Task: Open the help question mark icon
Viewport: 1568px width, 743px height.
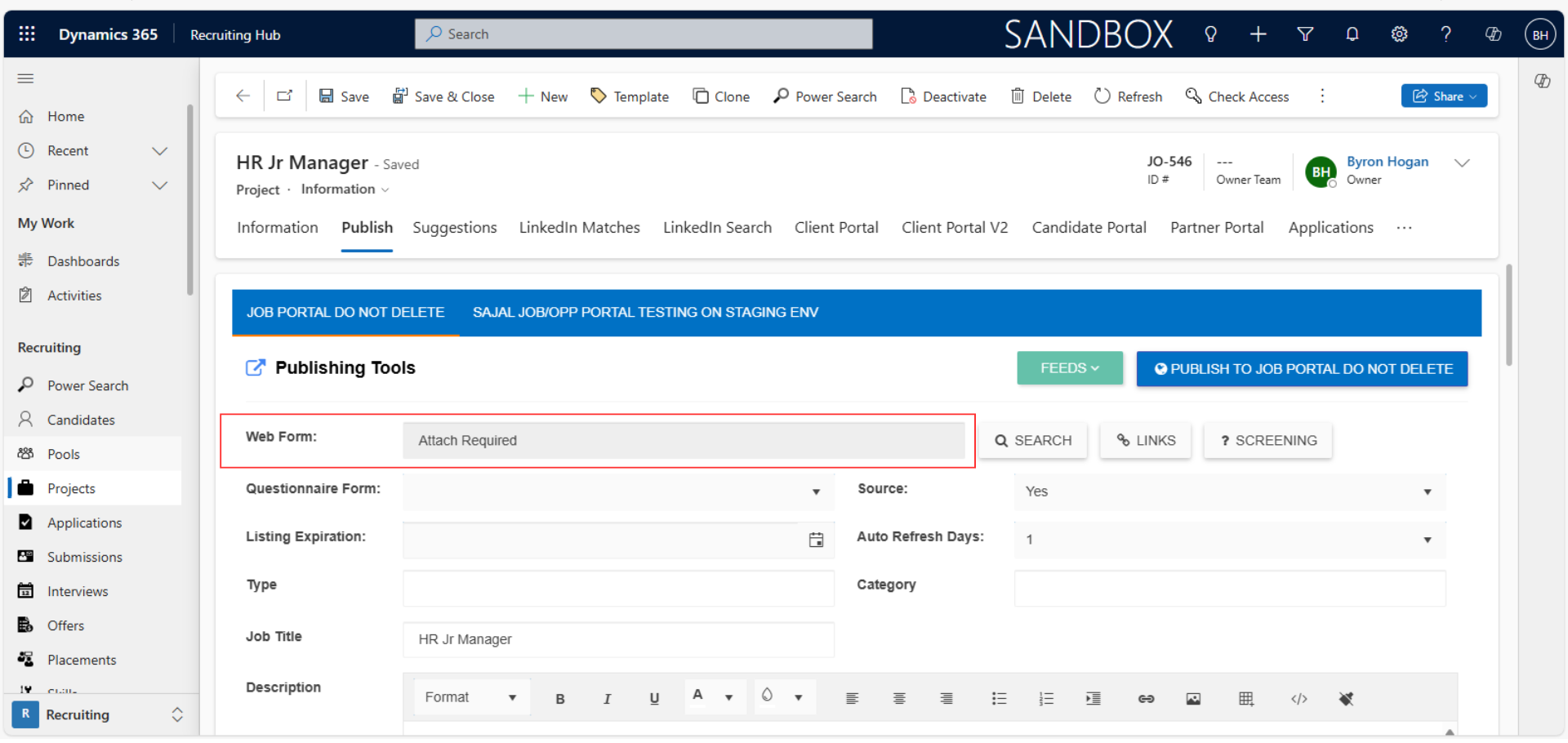Action: (1445, 34)
